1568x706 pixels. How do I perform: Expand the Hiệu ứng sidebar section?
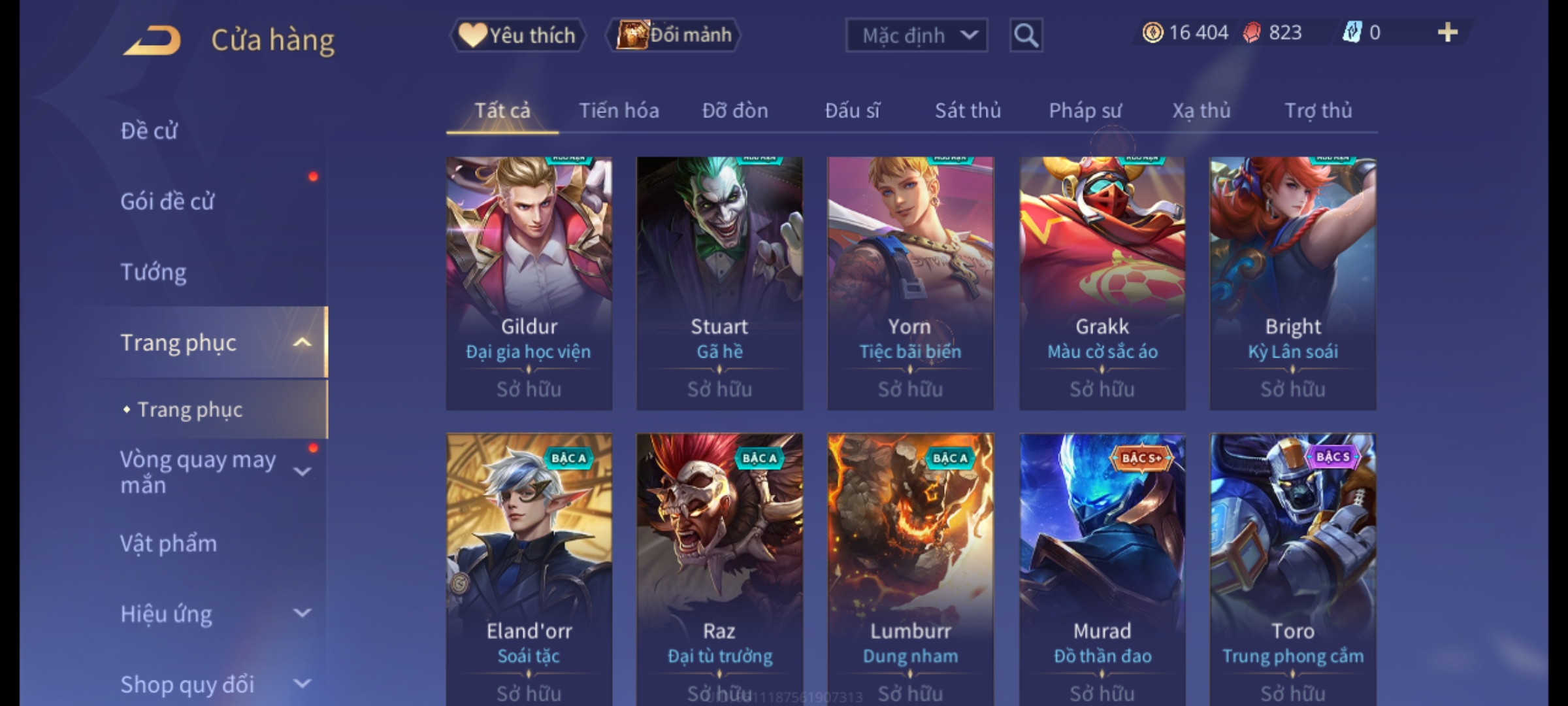click(x=302, y=613)
